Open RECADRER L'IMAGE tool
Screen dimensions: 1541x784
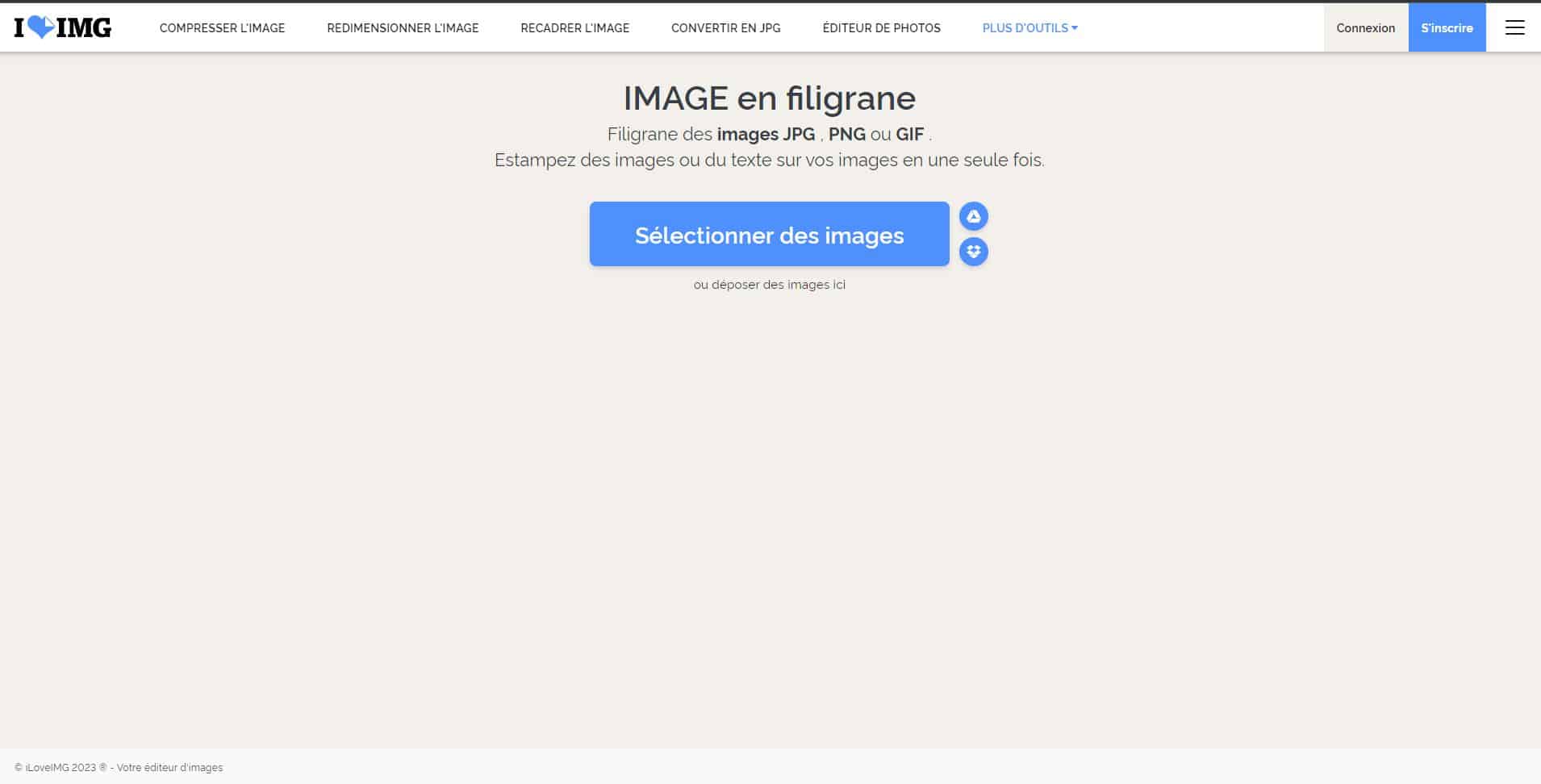click(x=574, y=27)
